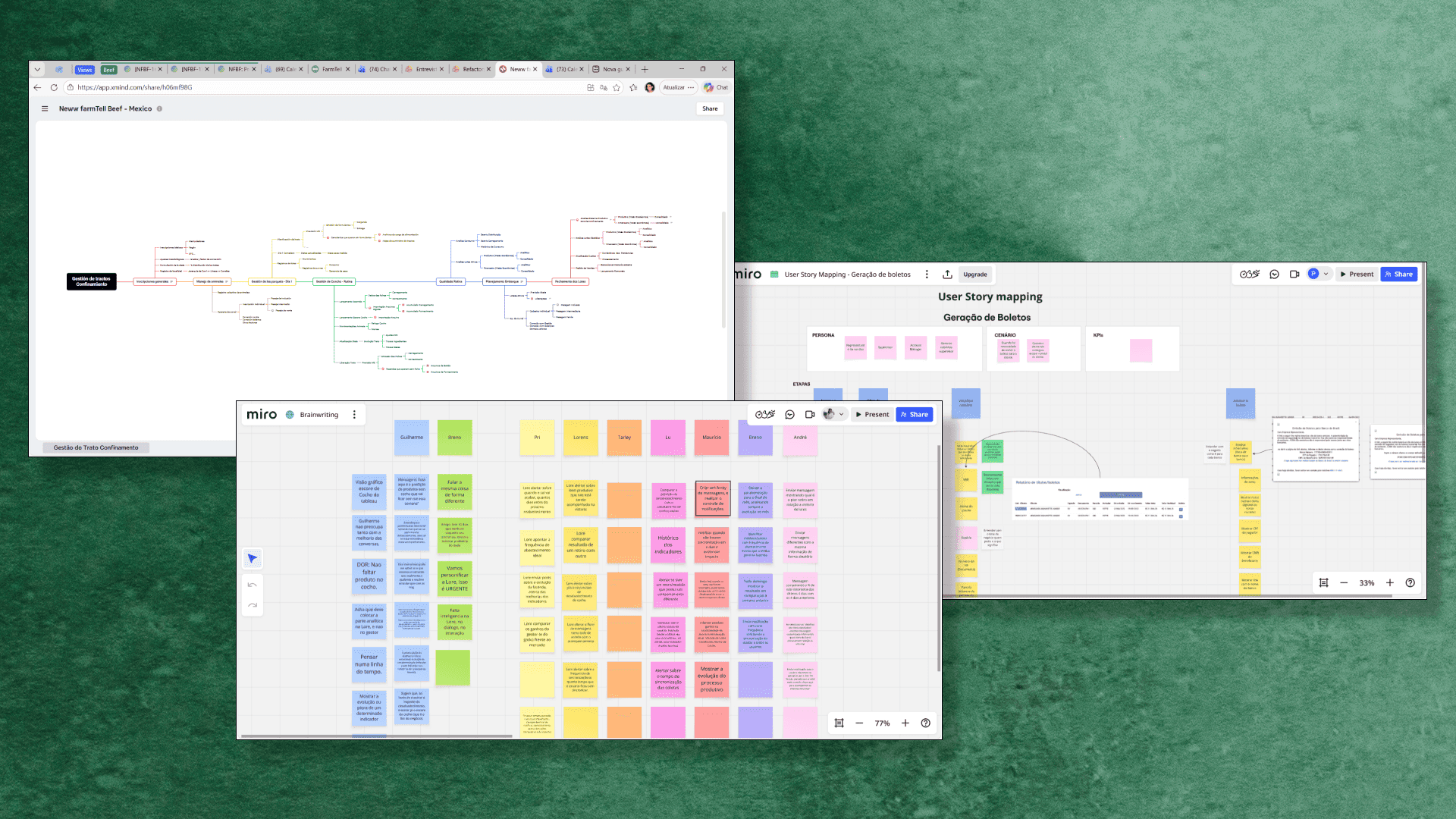Open the browser favorites list icon
1456x819 pixels.
tap(633, 87)
